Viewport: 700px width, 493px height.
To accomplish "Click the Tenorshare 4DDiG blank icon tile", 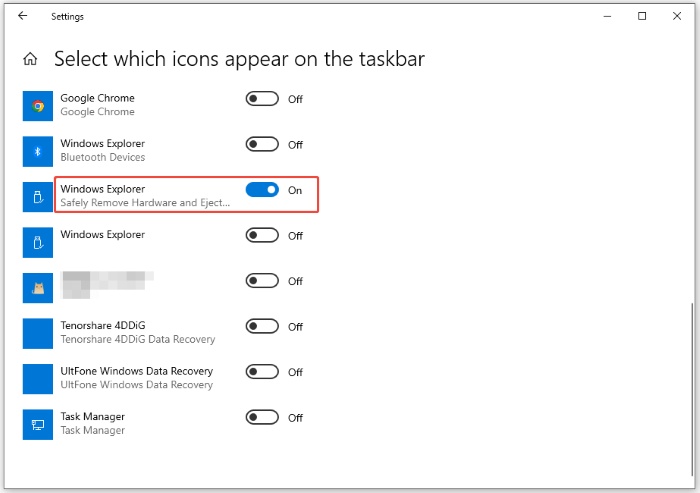I will point(38,334).
